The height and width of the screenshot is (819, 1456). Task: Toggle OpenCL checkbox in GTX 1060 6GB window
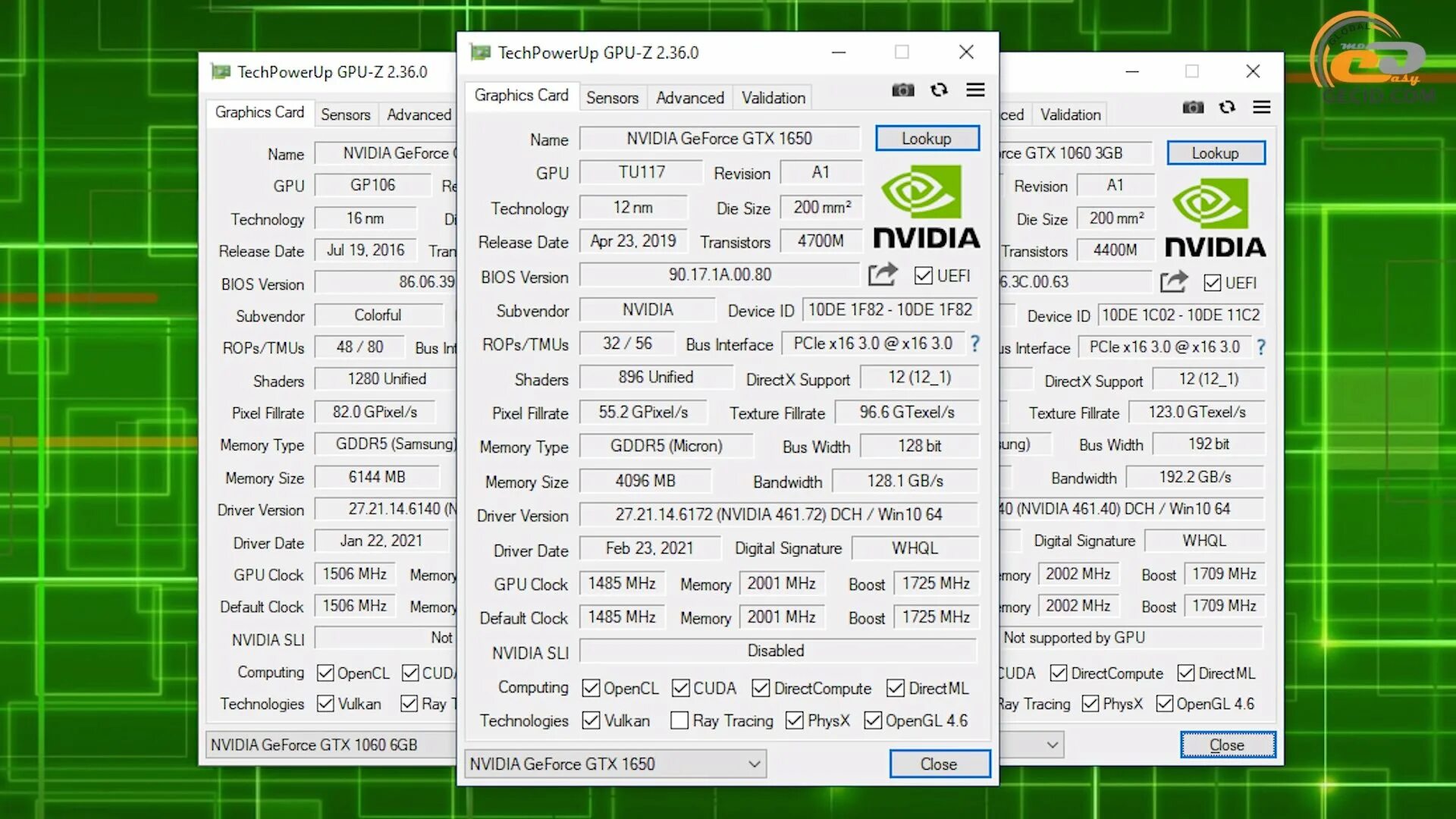coord(325,673)
